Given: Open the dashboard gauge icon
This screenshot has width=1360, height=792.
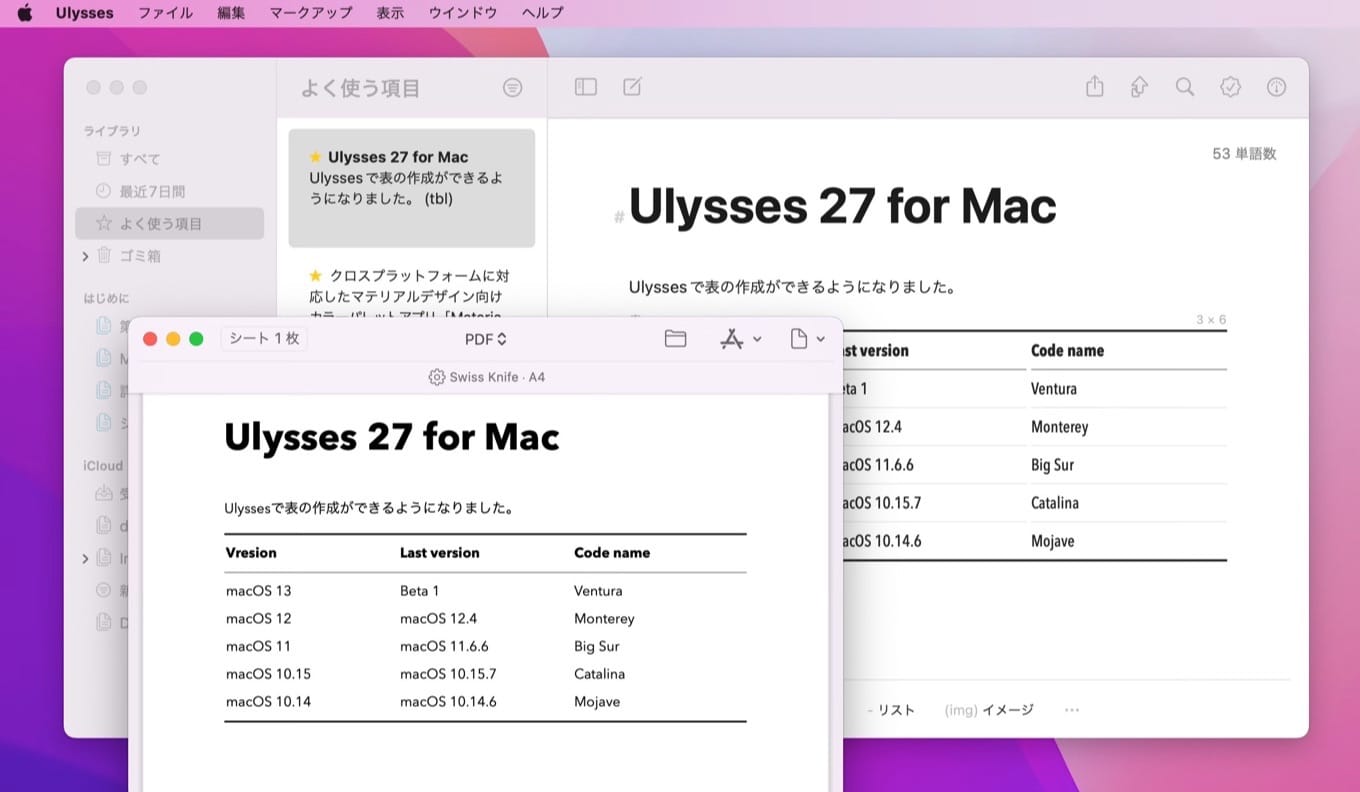Looking at the screenshot, I should point(1276,87).
